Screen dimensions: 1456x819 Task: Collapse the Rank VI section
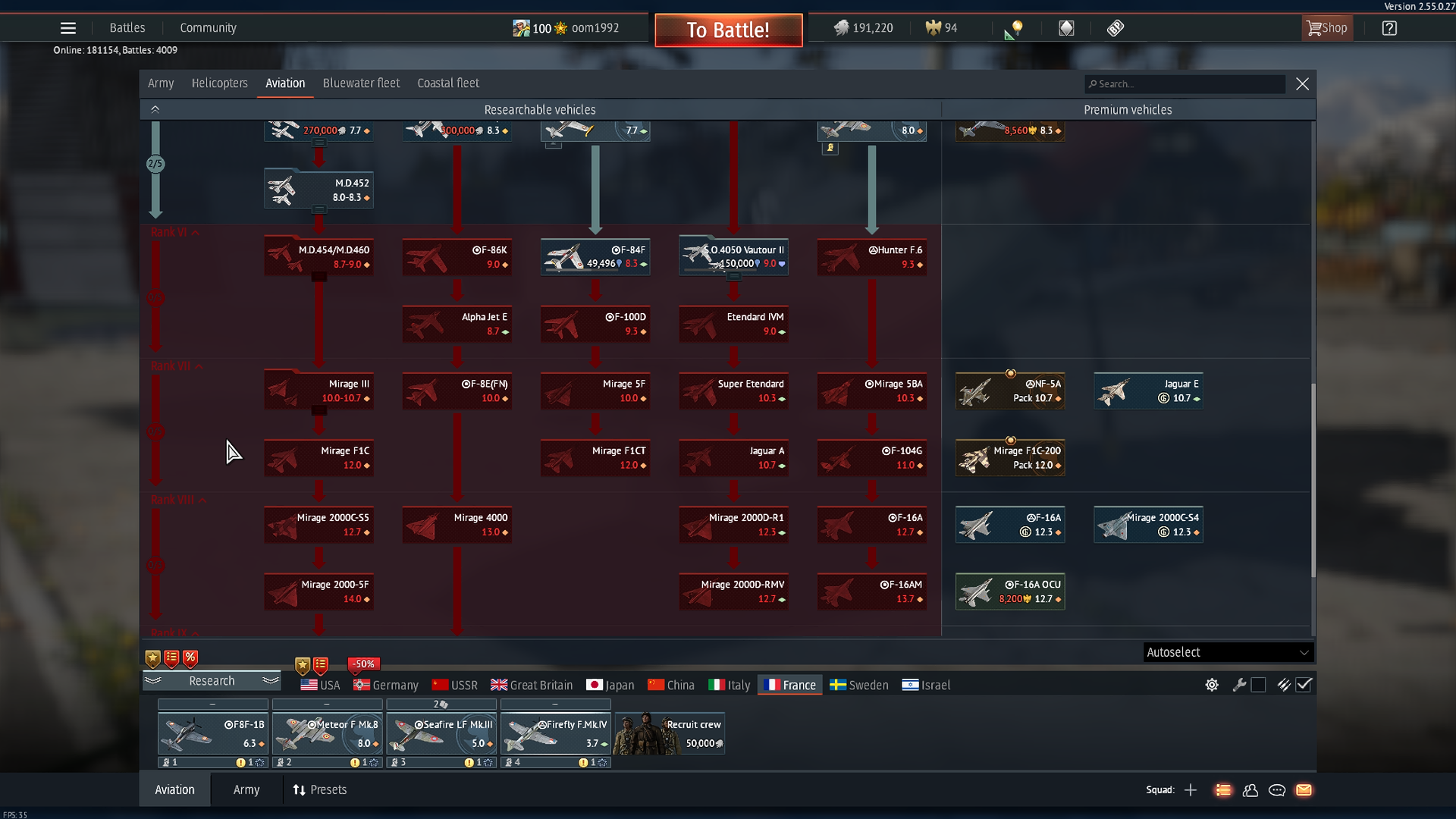point(196,233)
